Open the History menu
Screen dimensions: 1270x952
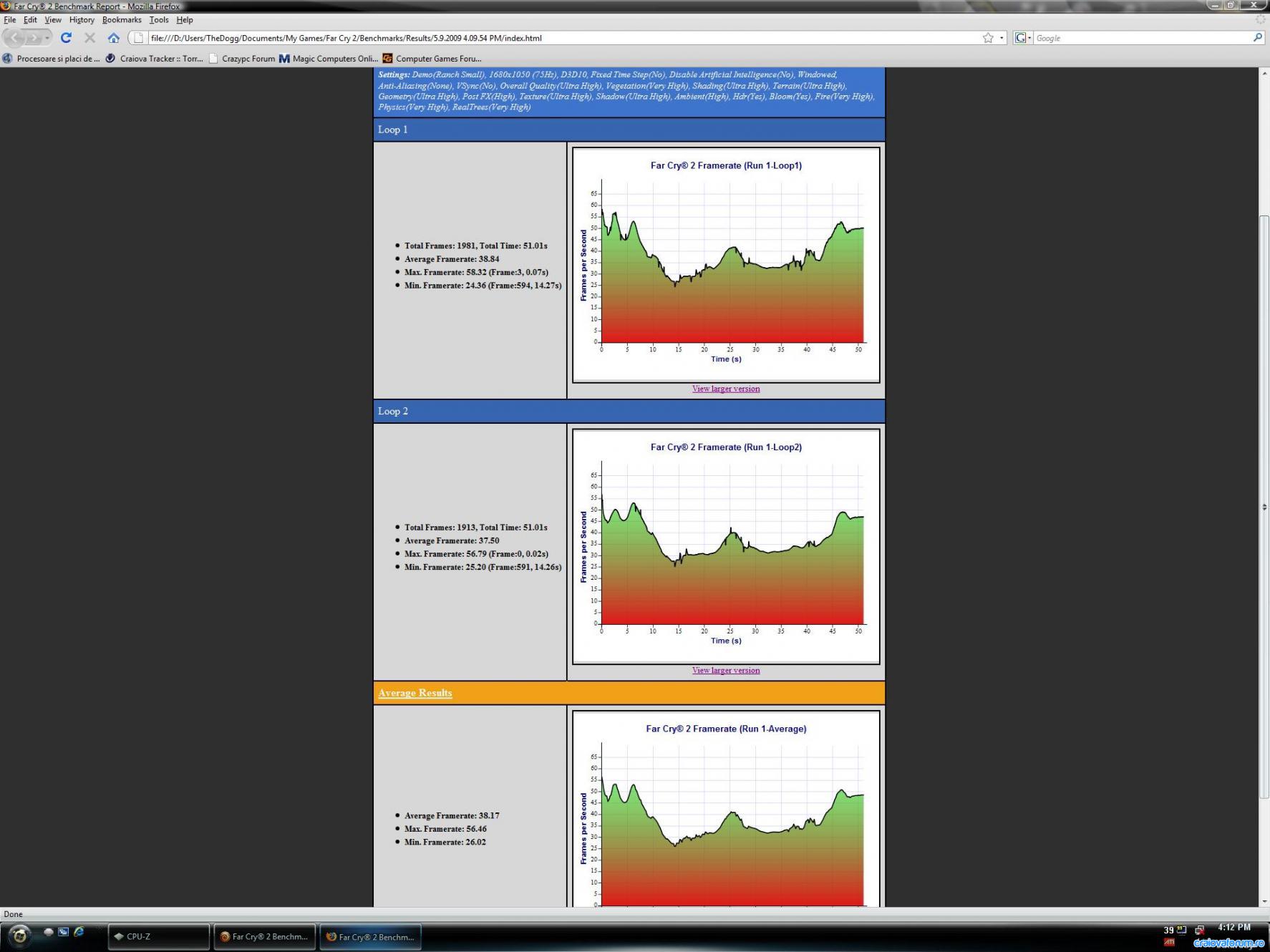[82, 20]
